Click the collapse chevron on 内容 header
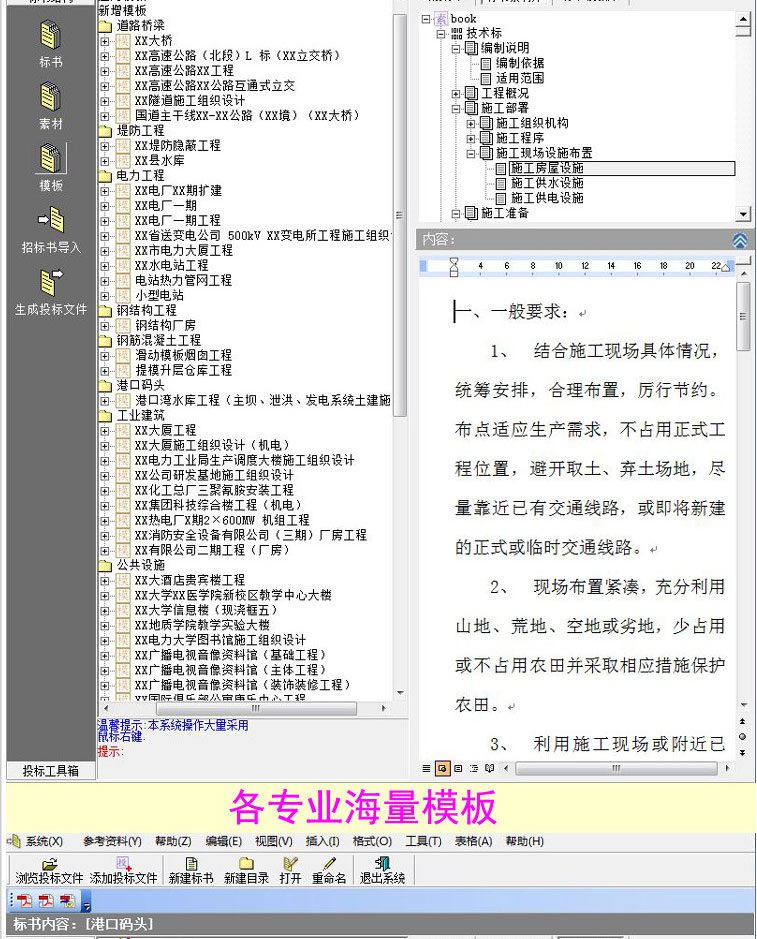Screen dimensions: 757x939 pyautogui.click(x=740, y=240)
